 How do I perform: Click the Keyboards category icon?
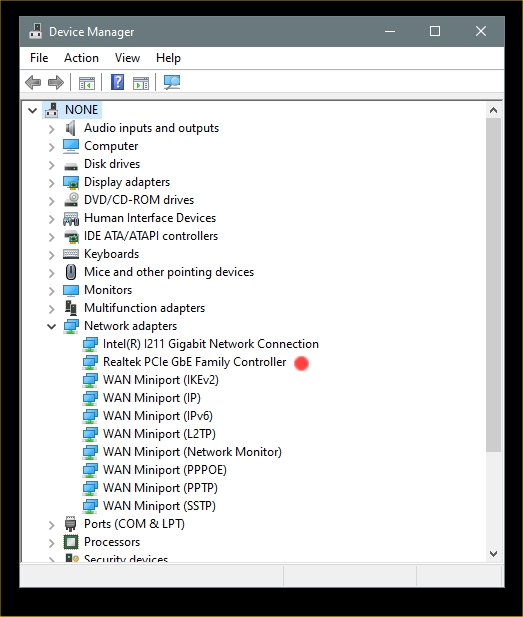point(71,254)
